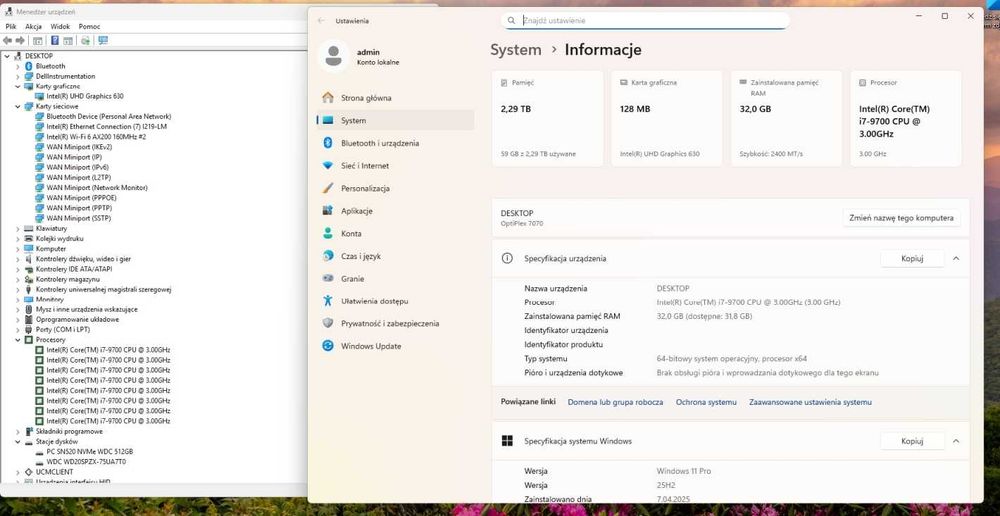Click Zmień nazwę tego komputera button
This screenshot has width=1000, height=516.
[x=902, y=217]
